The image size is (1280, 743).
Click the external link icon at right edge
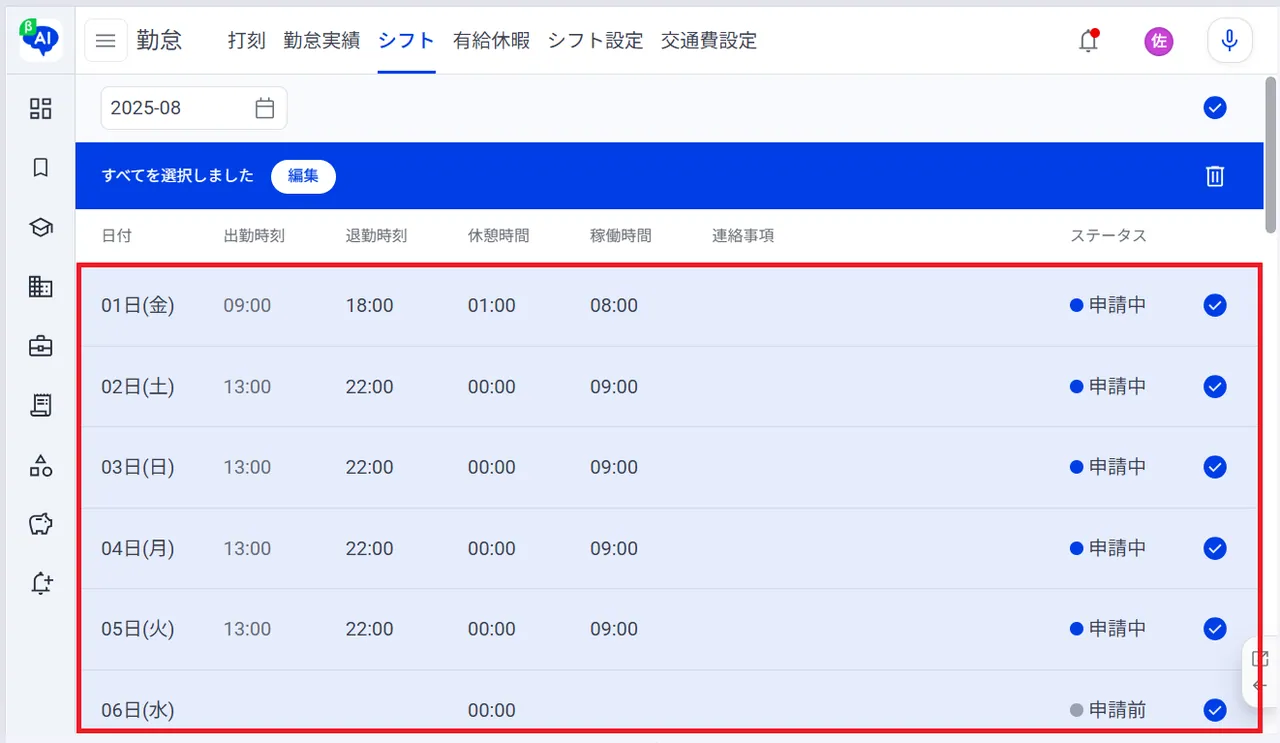(x=1260, y=659)
